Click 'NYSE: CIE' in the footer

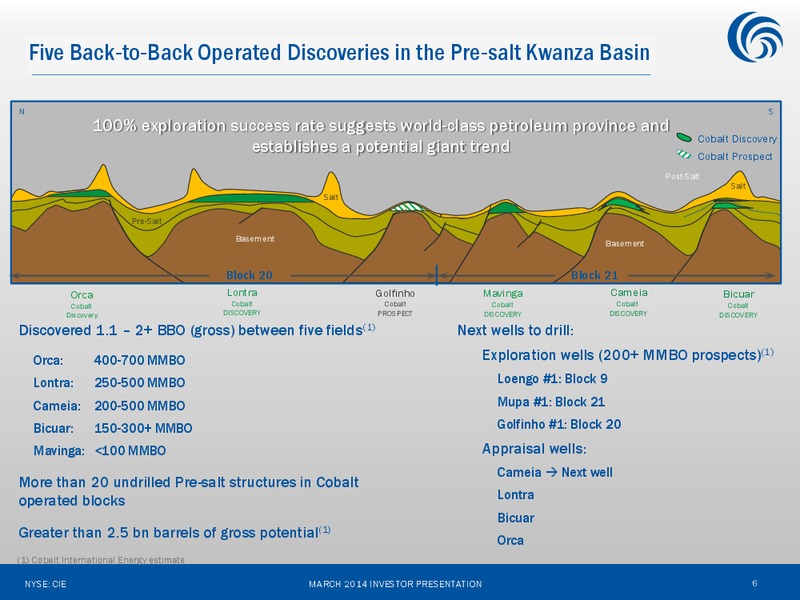tap(45, 584)
